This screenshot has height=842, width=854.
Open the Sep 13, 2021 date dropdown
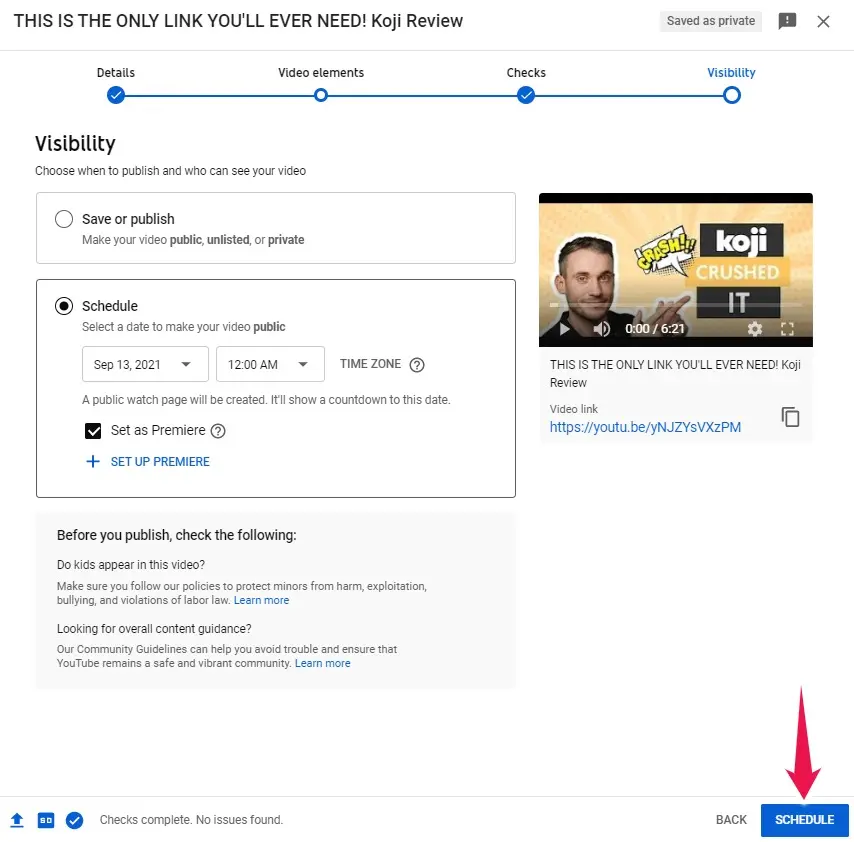(145, 364)
